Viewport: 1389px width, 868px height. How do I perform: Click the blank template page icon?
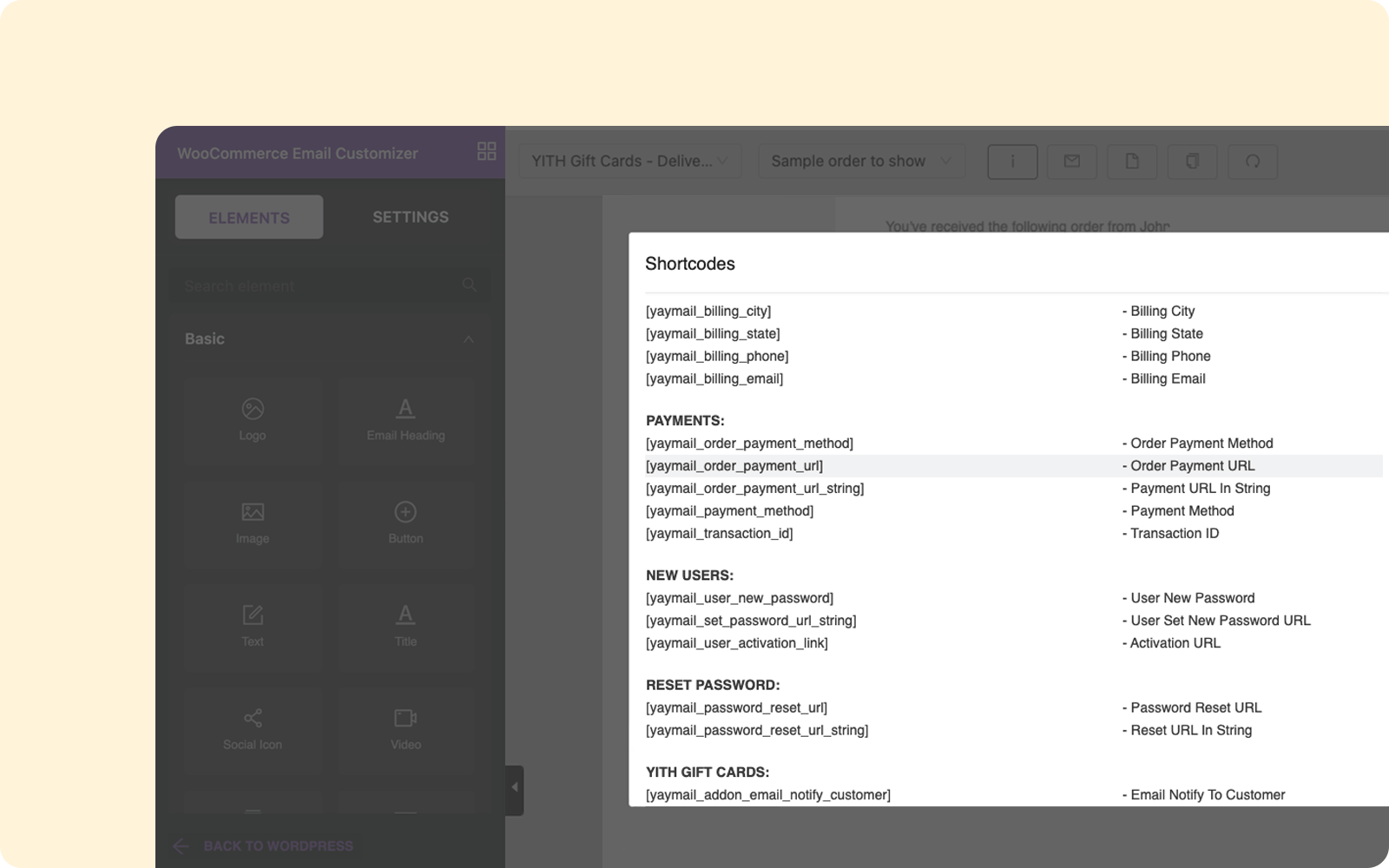pyautogui.click(x=1132, y=161)
